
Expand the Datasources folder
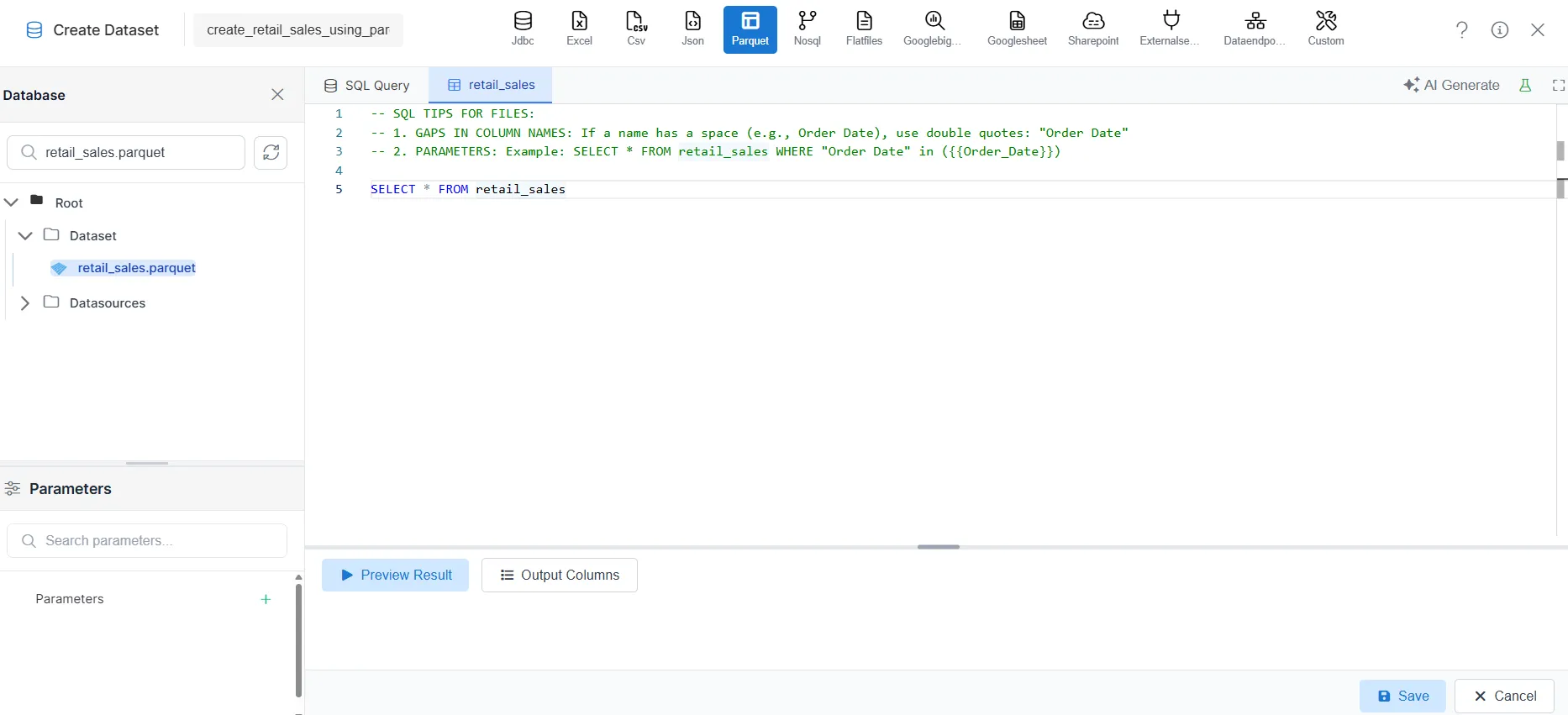pos(25,303)
